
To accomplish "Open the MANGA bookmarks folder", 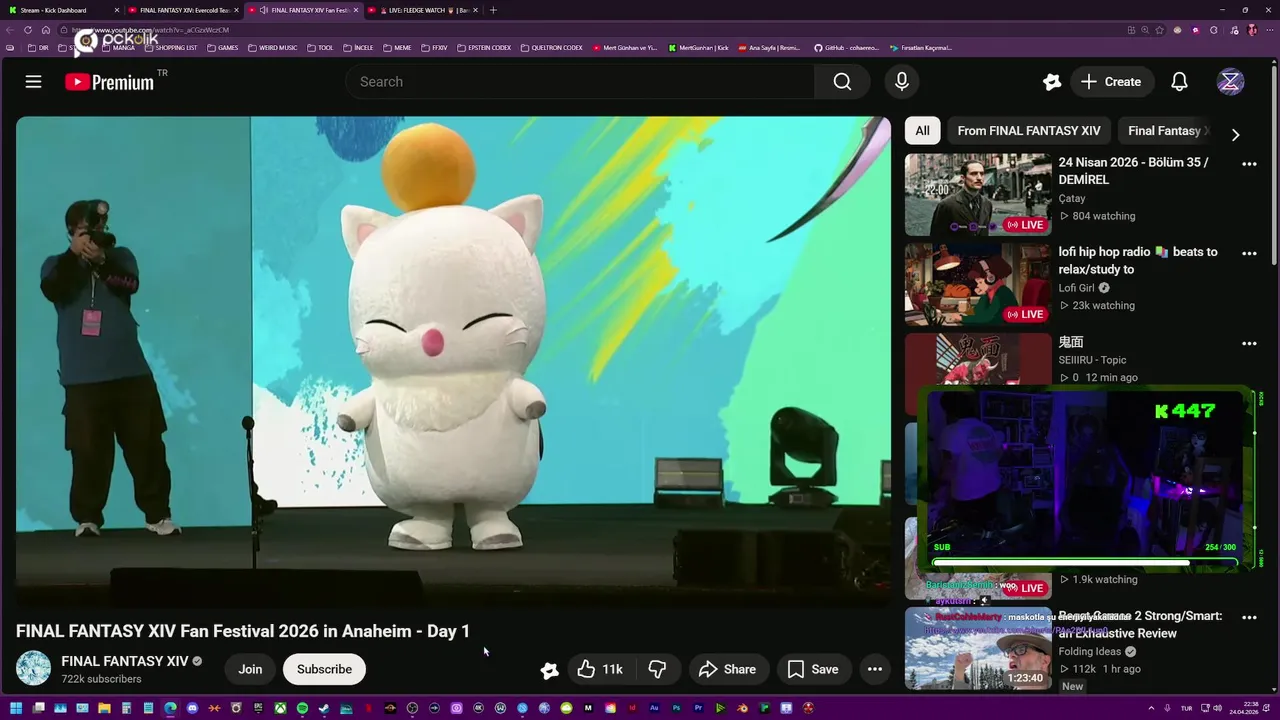I will (118, 48).
